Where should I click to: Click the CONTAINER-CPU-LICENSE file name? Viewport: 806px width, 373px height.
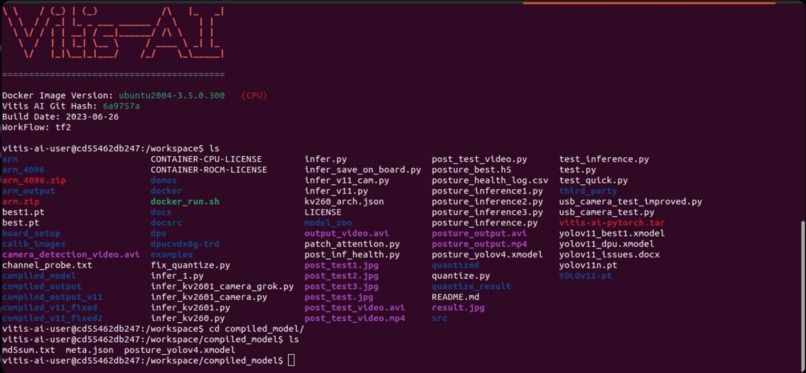206,159
